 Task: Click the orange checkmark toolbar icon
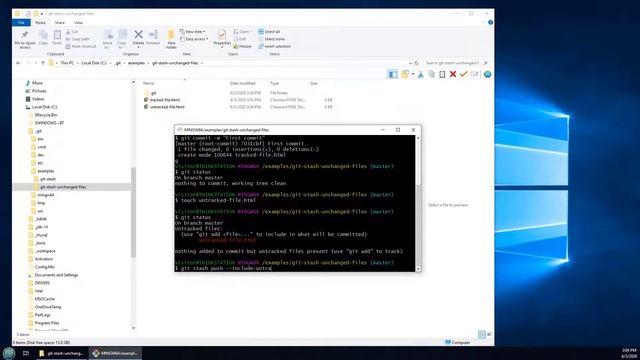(463, 74)
